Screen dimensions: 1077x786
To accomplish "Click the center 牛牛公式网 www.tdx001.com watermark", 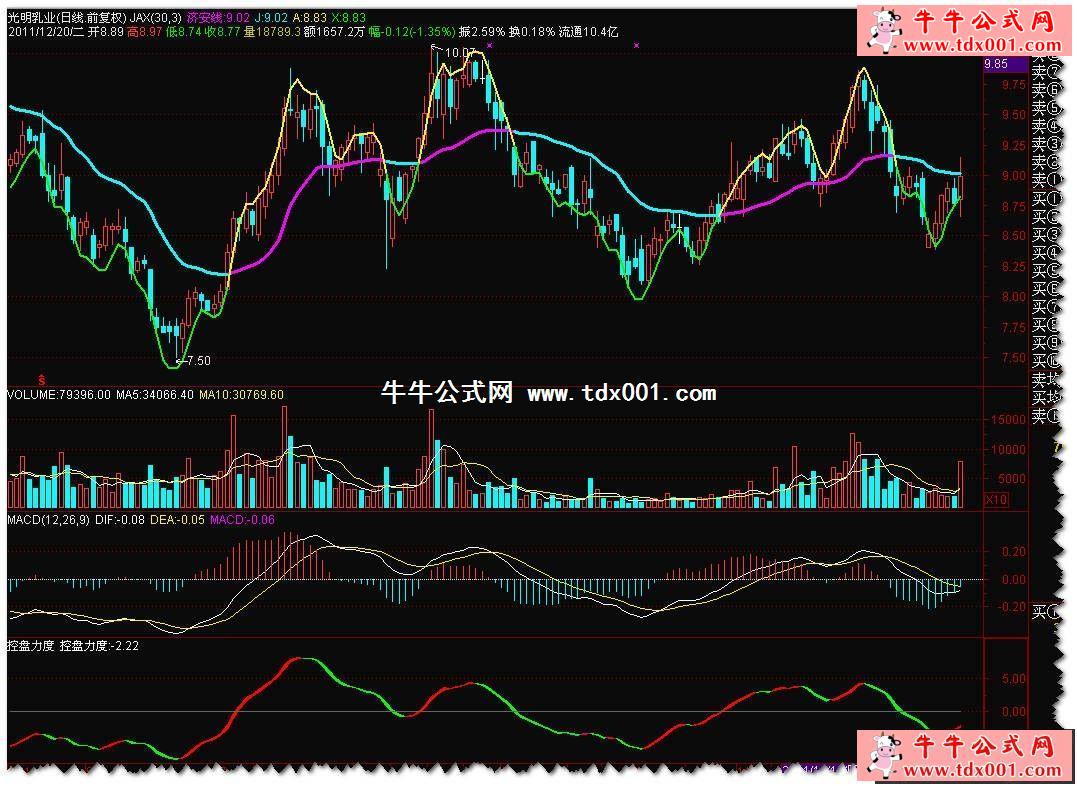I will (548, 393).
